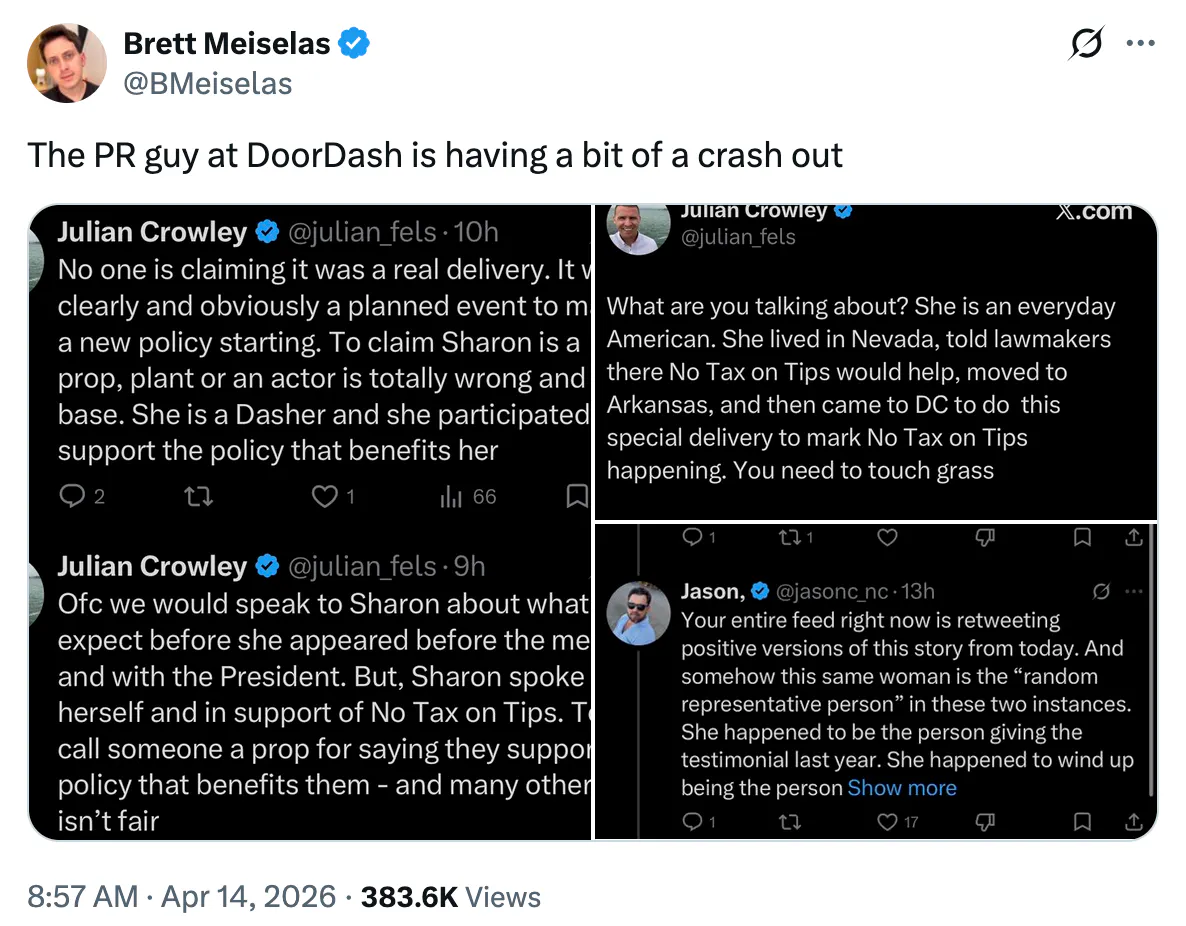
Task: Click the dislike icon under the Julian Crowley reply
Action: [985, 537]
